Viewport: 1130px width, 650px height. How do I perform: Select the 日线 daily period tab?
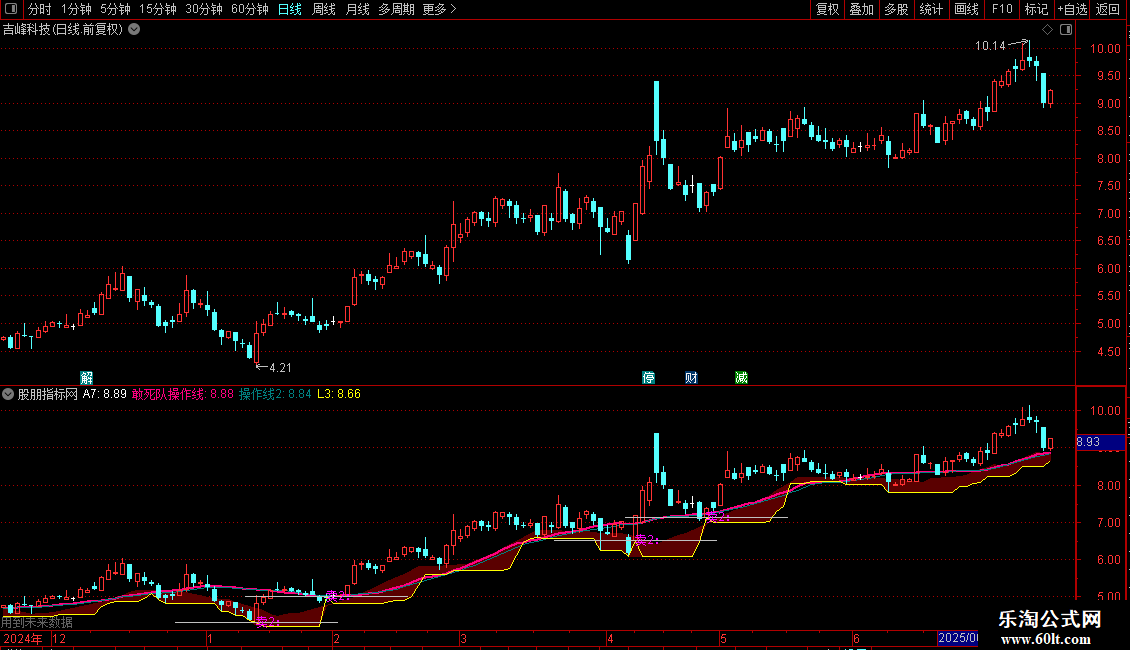click(x=290, y=9)
